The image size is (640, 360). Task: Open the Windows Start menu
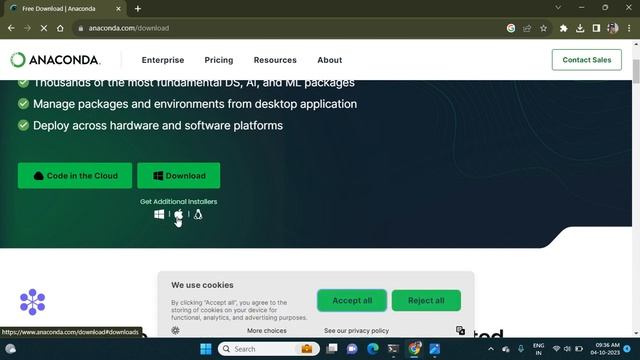click(206, 349)
